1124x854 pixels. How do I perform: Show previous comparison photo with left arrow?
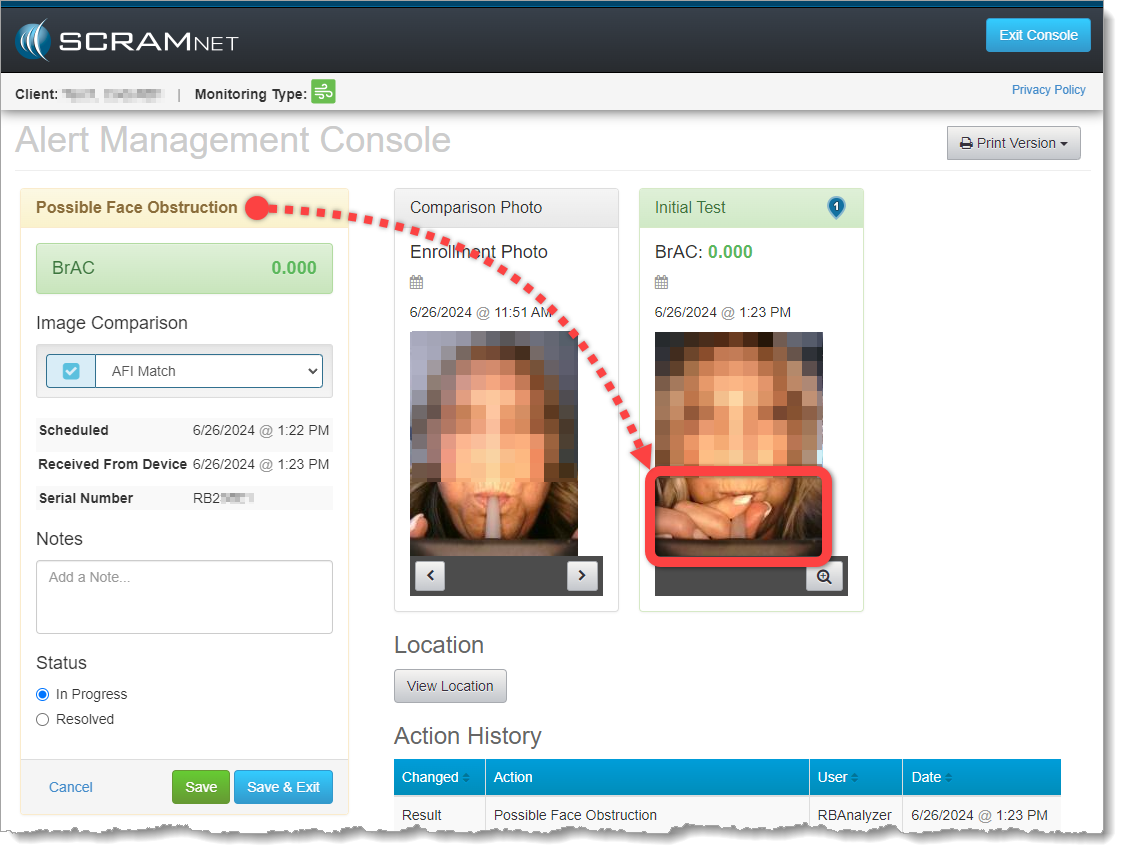(430, 576)
